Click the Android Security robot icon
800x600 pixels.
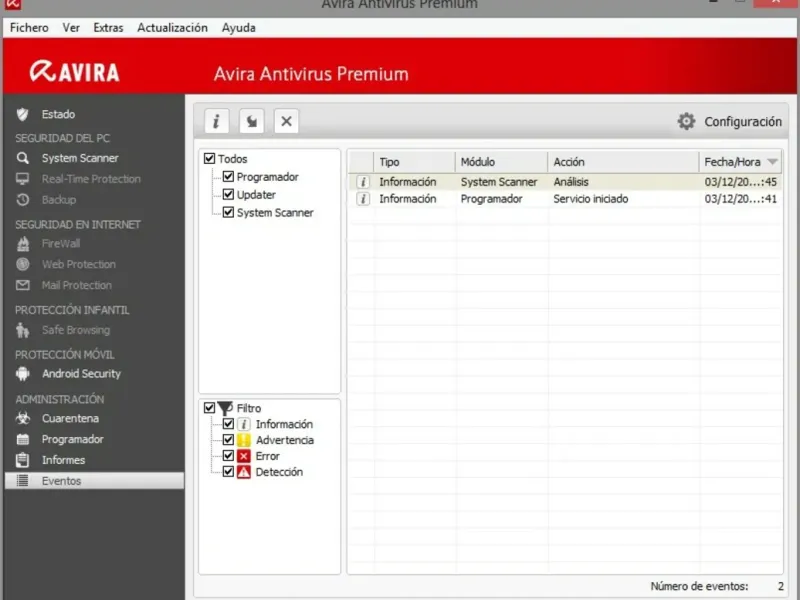pyautogui.click(x=22, y=374)
